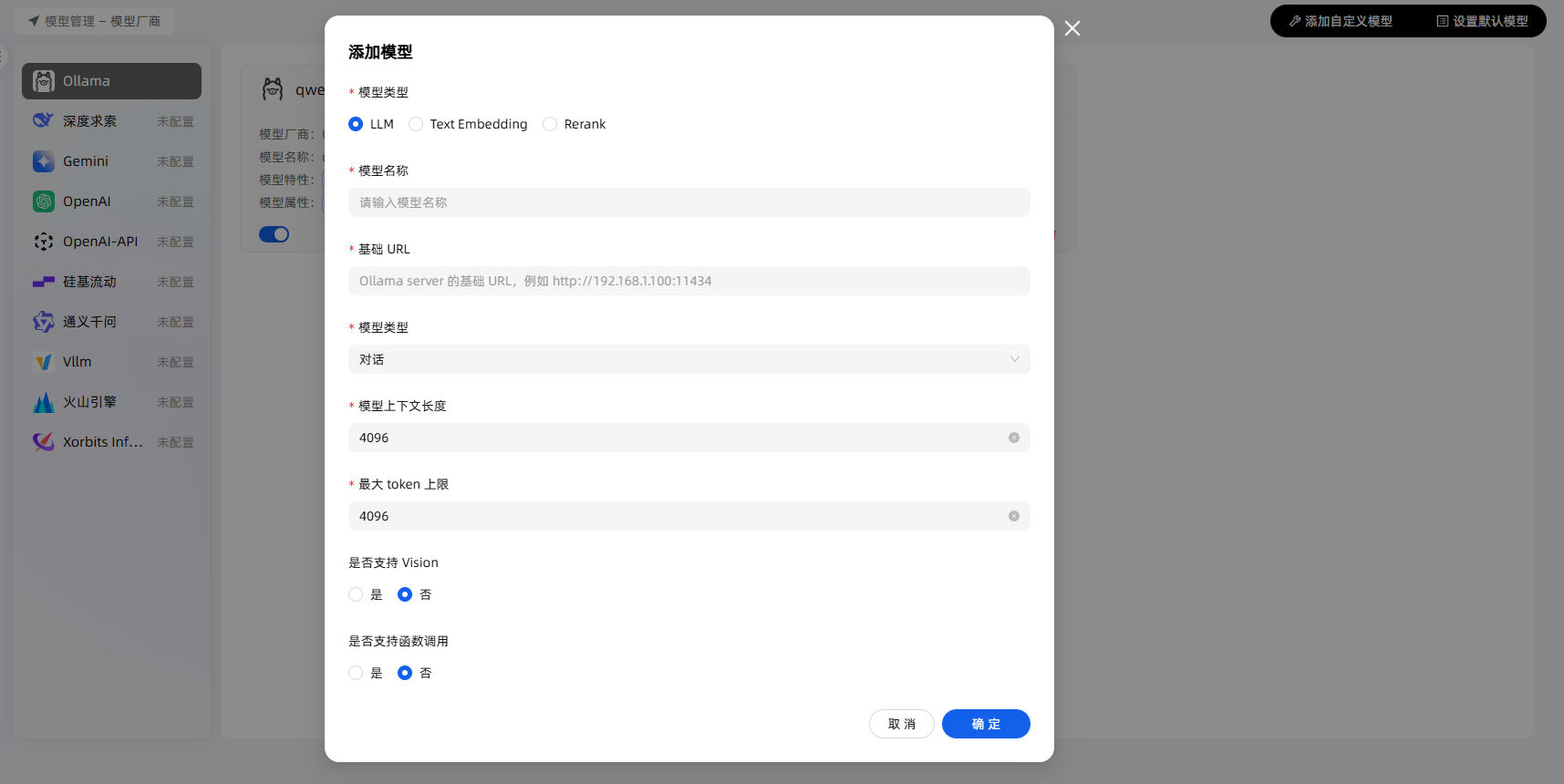Select Text Embedding model type

click(416, 124)
